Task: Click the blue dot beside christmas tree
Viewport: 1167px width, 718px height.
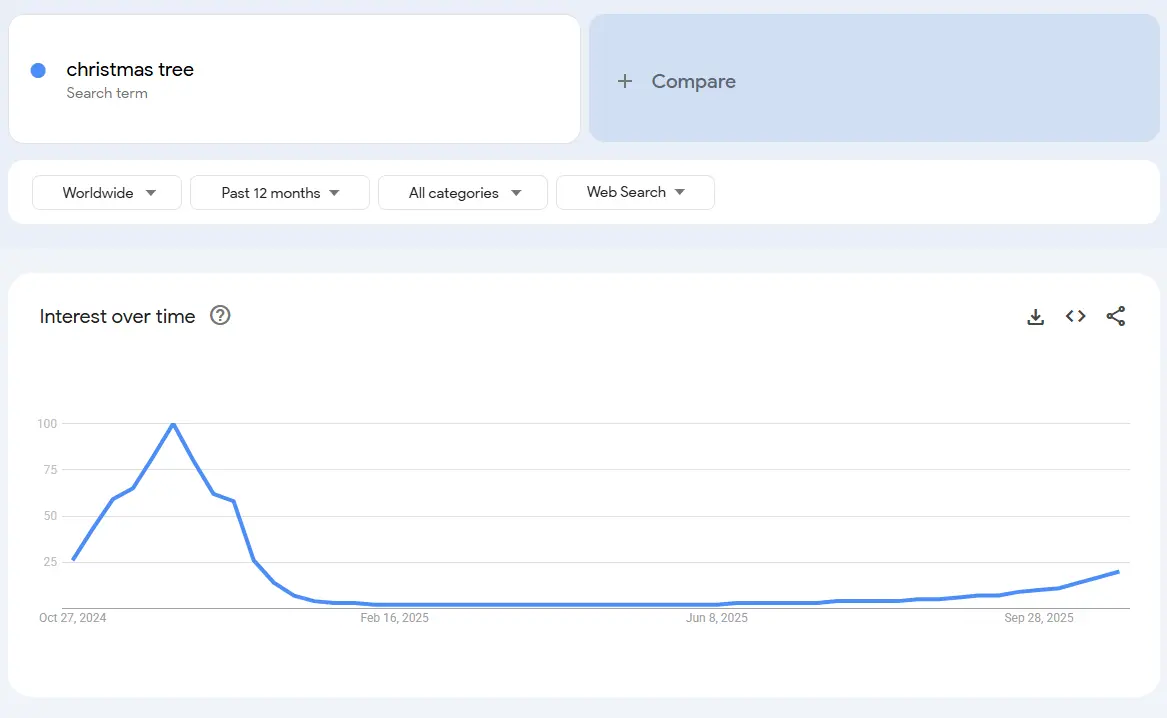Action: click(37, 70)
